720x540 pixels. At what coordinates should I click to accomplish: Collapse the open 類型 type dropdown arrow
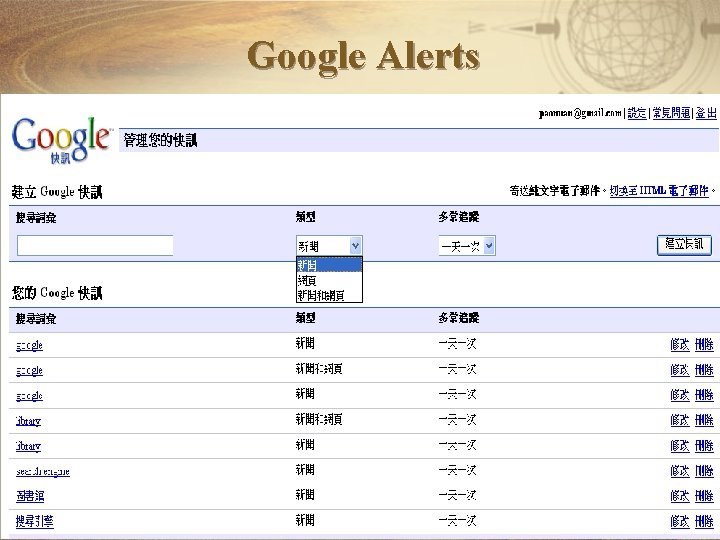(x=355, y=246)
